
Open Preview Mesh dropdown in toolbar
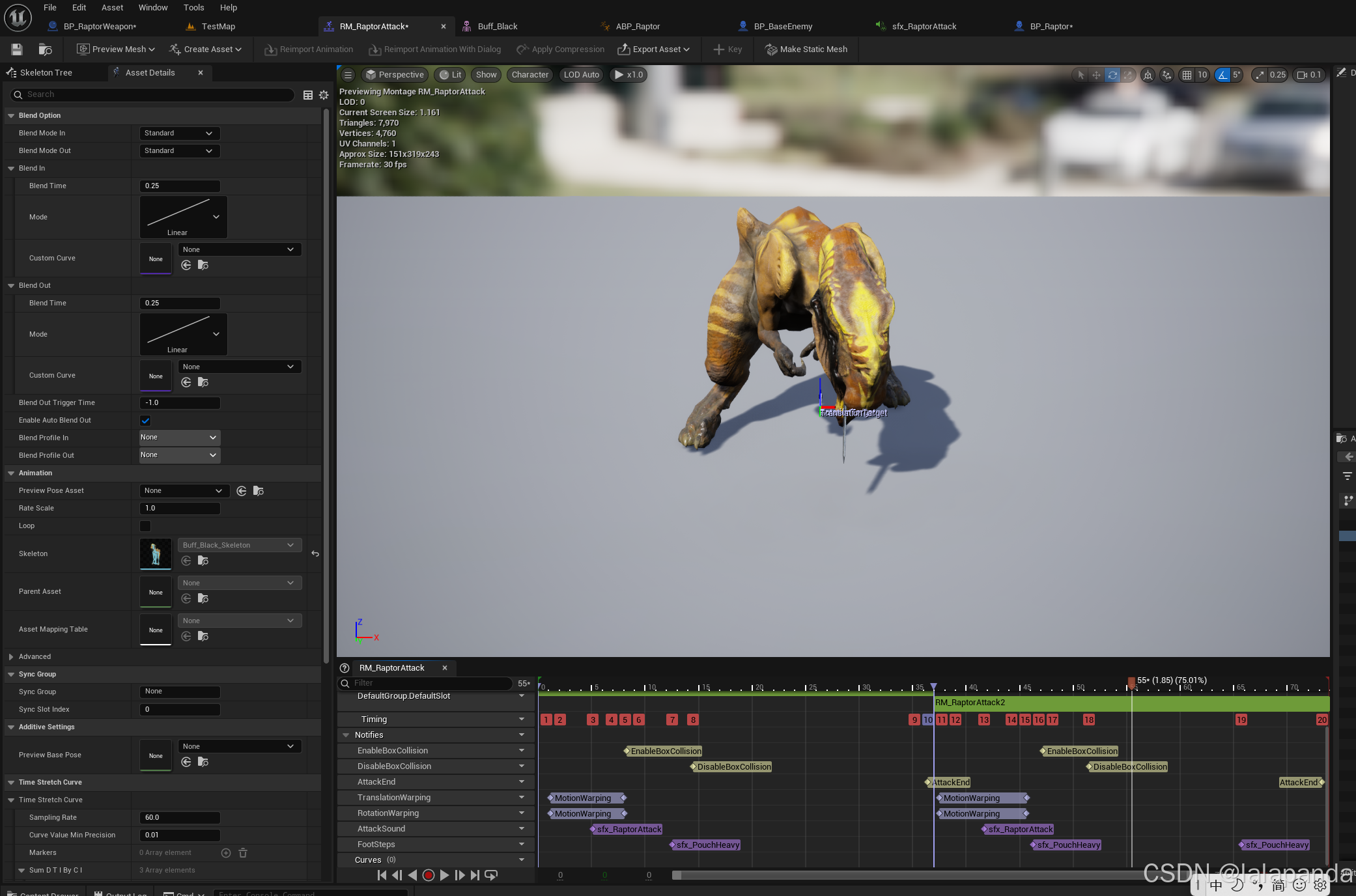(116, 49)
